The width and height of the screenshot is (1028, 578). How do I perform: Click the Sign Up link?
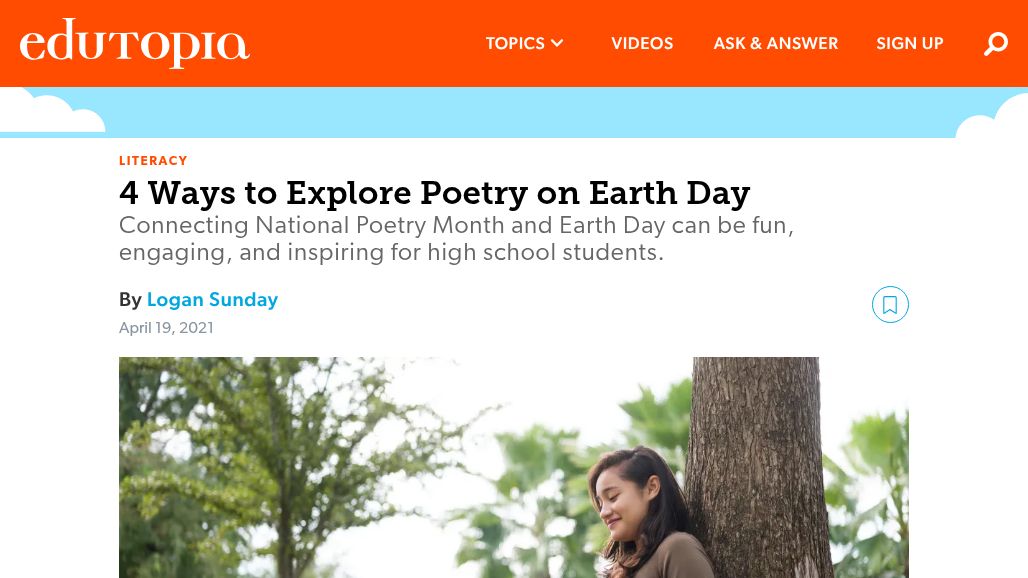[x=910, y=44]
